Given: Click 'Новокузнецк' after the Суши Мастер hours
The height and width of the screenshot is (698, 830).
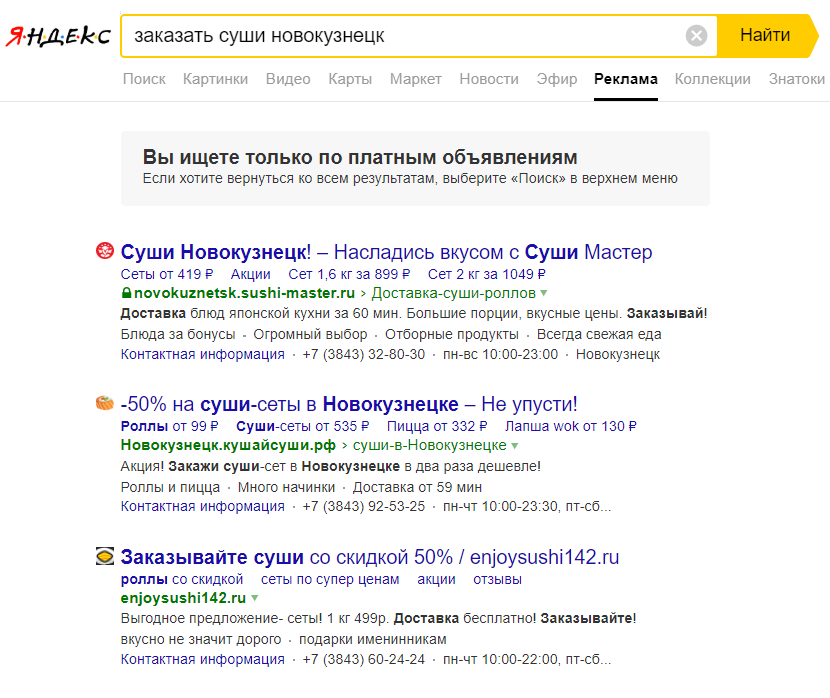Looking at the screenshot, I should (618, 354).
